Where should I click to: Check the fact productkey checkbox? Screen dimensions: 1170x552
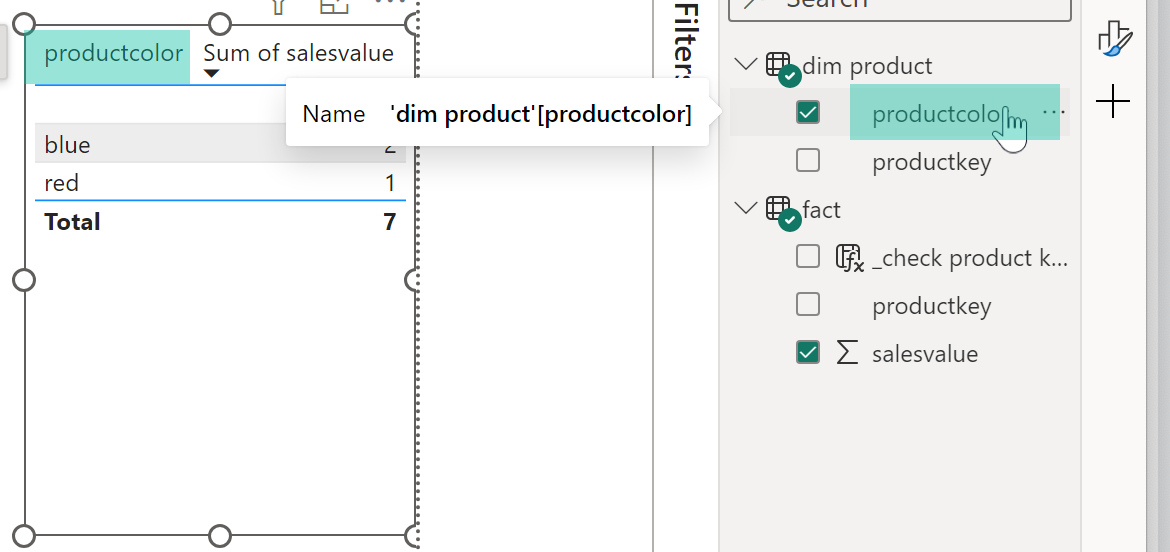pos(808,304)
